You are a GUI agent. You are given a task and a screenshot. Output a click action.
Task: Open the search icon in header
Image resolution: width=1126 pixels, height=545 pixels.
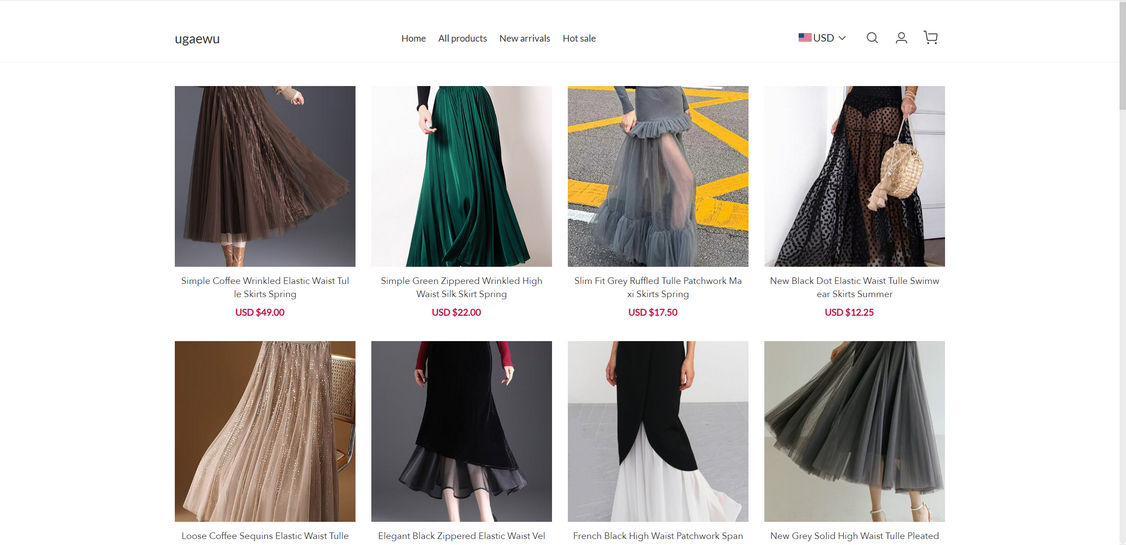click(872, 38)
